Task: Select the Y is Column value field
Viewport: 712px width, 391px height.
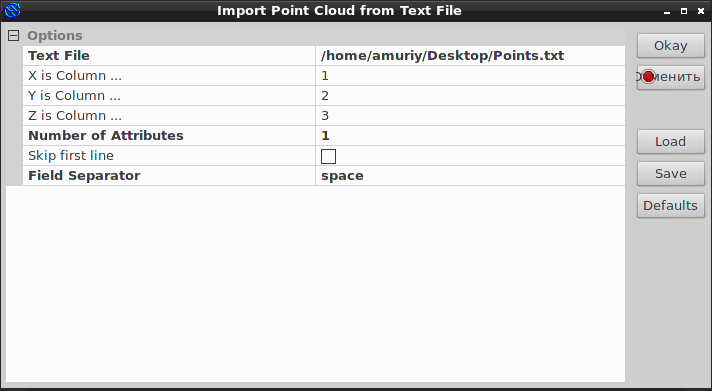Action: point(470,95)
